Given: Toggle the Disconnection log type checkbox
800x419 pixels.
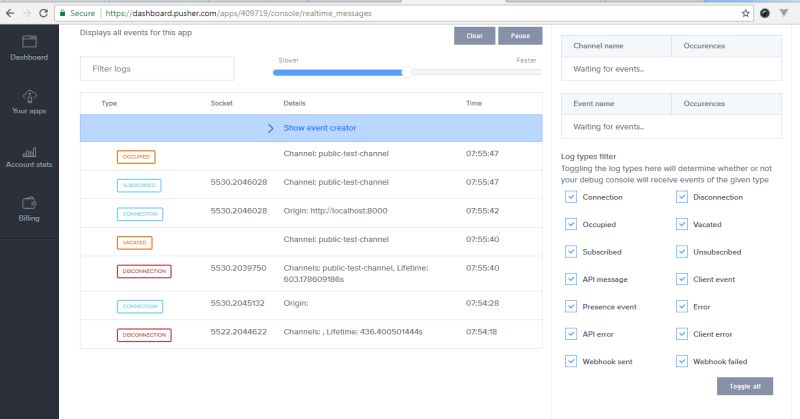Looking at the screenshot, I should point(682,197).
